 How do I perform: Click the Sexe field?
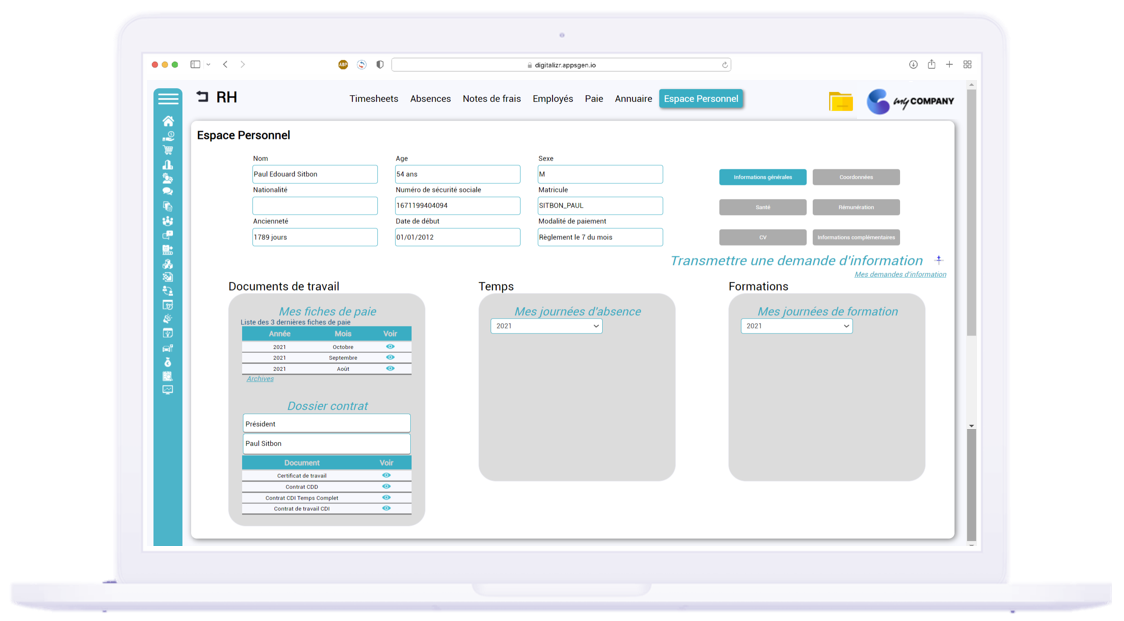coord(600,174)
